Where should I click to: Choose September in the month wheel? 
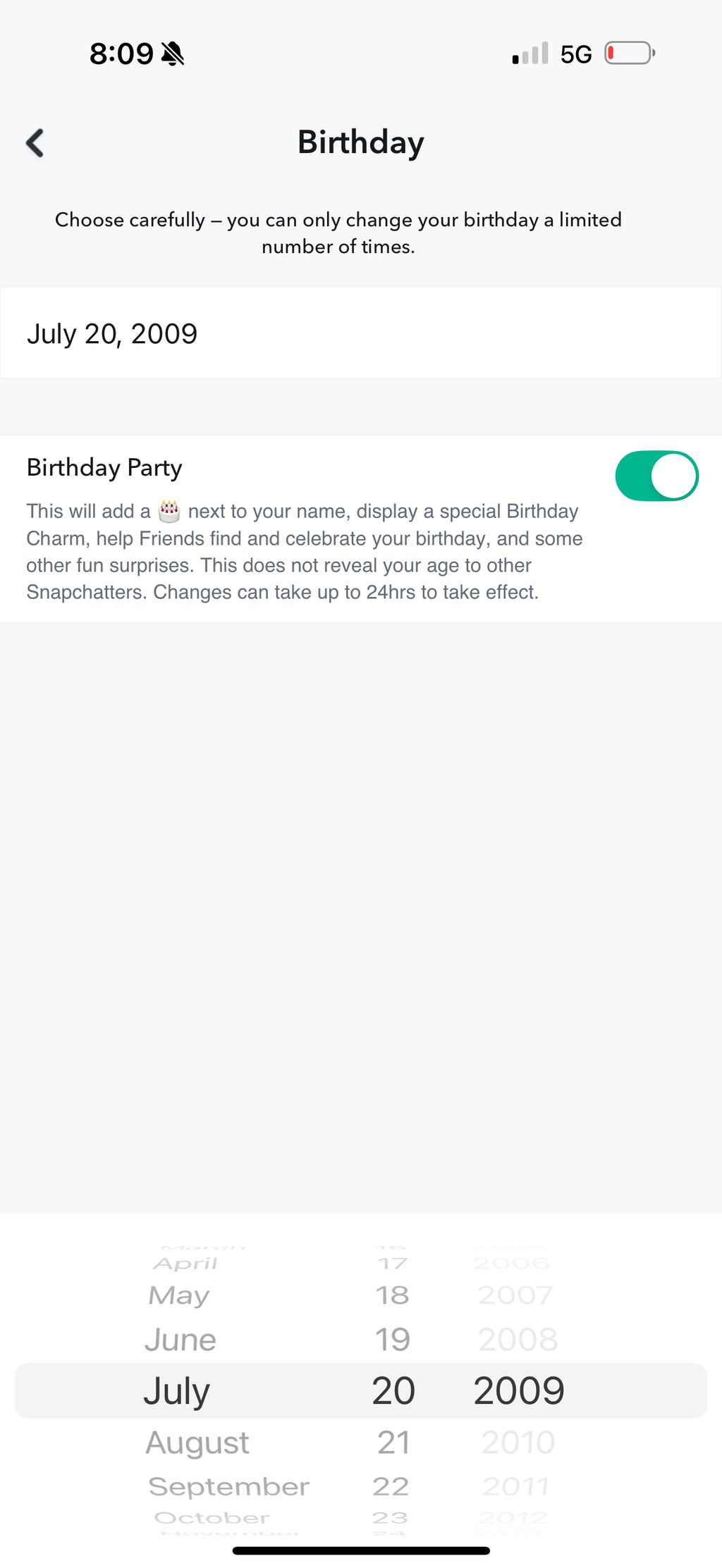[x=228, y=1486]
